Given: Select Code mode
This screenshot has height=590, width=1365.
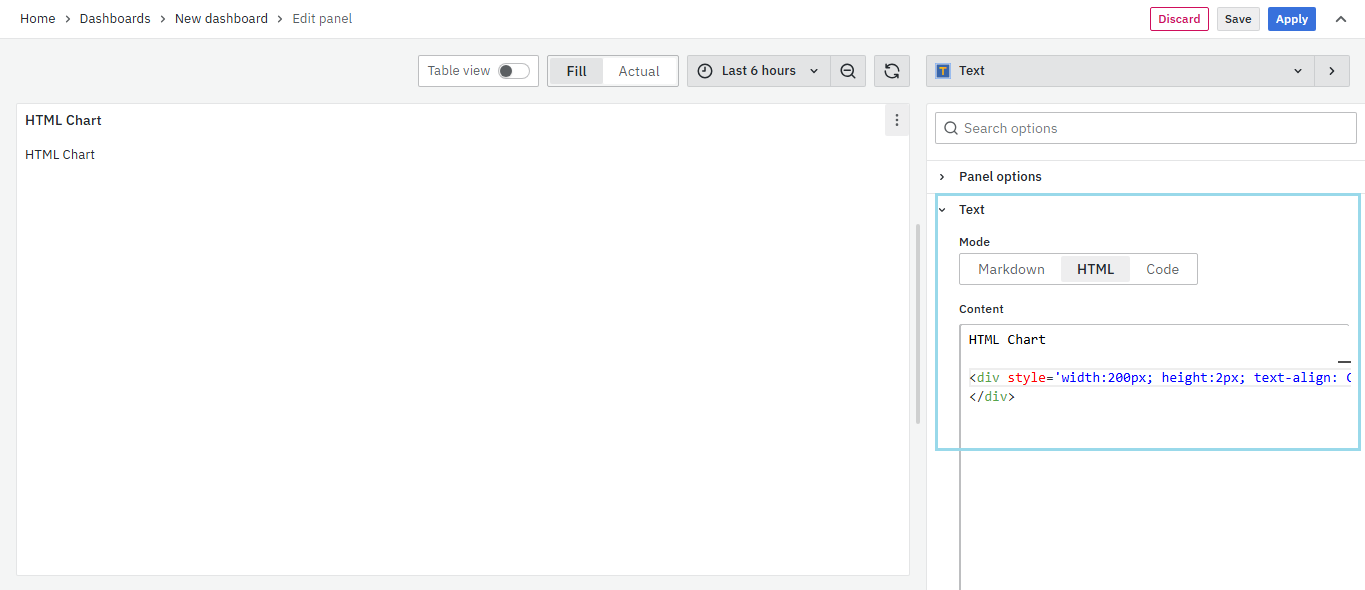Looking at the screenshot, I should pos(1162,269).
